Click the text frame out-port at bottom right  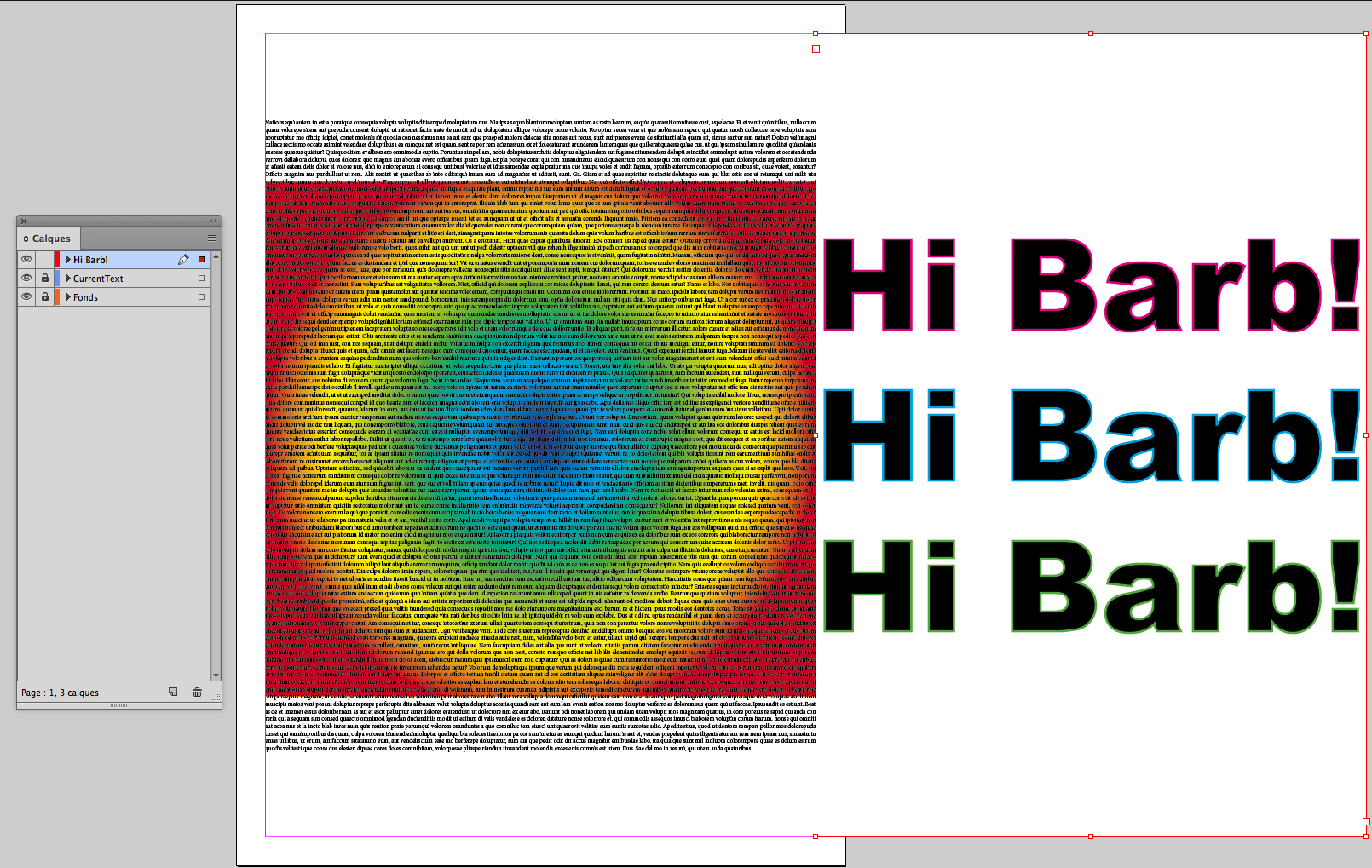pyautogui.click(x=1366, y=821)
